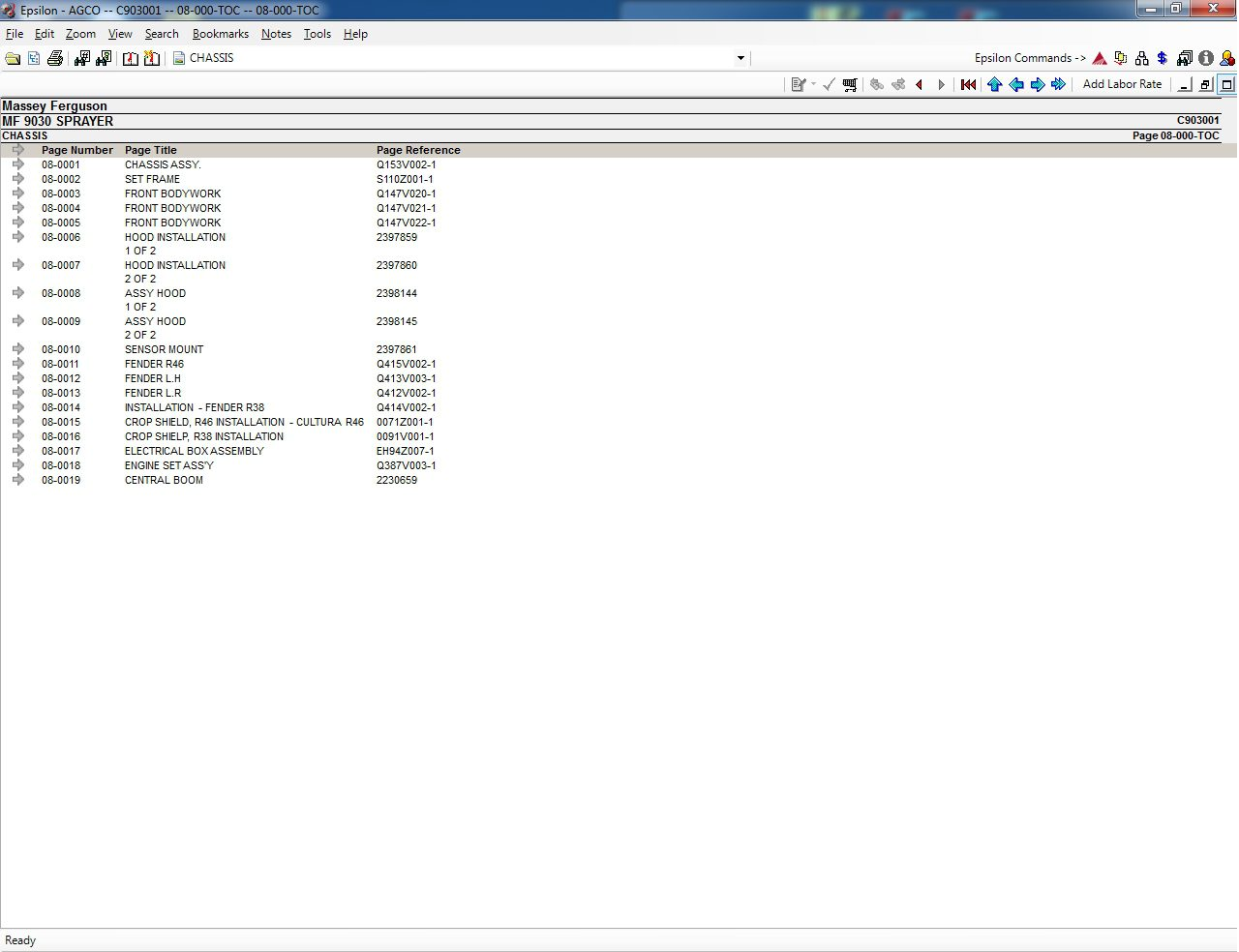Click the Add Labor Rate button
The image size is (1239, 952).
(1122, 84)
